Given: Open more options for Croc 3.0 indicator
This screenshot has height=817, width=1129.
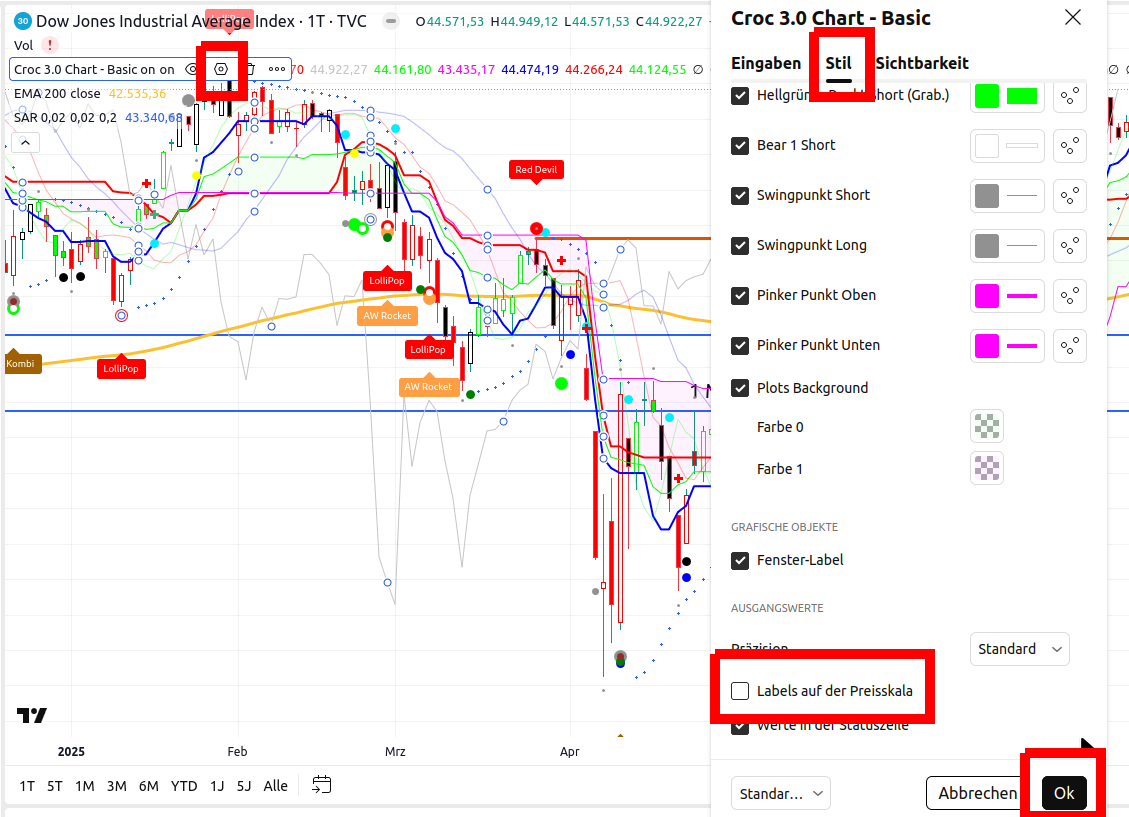Looking at the screenshot, I should pyautogui.click(x=277, y=70).
